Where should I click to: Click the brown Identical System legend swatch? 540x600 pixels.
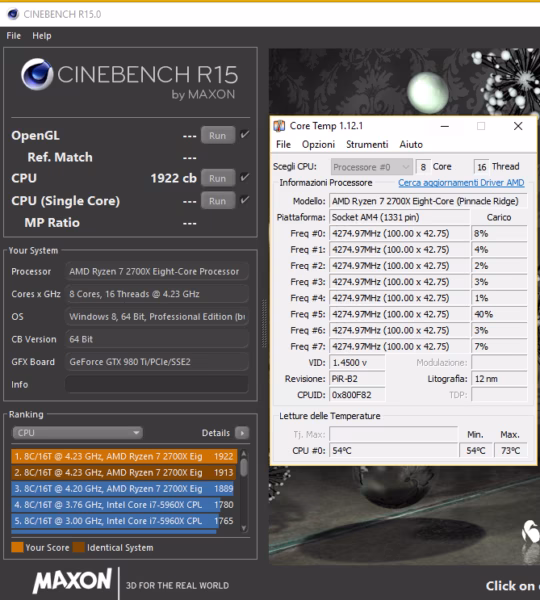78,547
